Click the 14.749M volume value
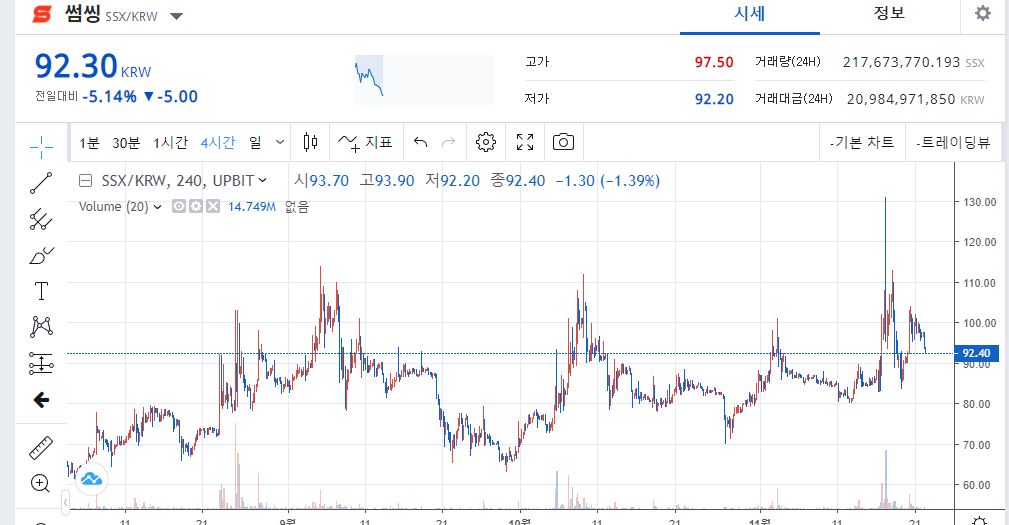Viewport: 1009px width, 525px height. pyautogui.click(x=252, y=207)
